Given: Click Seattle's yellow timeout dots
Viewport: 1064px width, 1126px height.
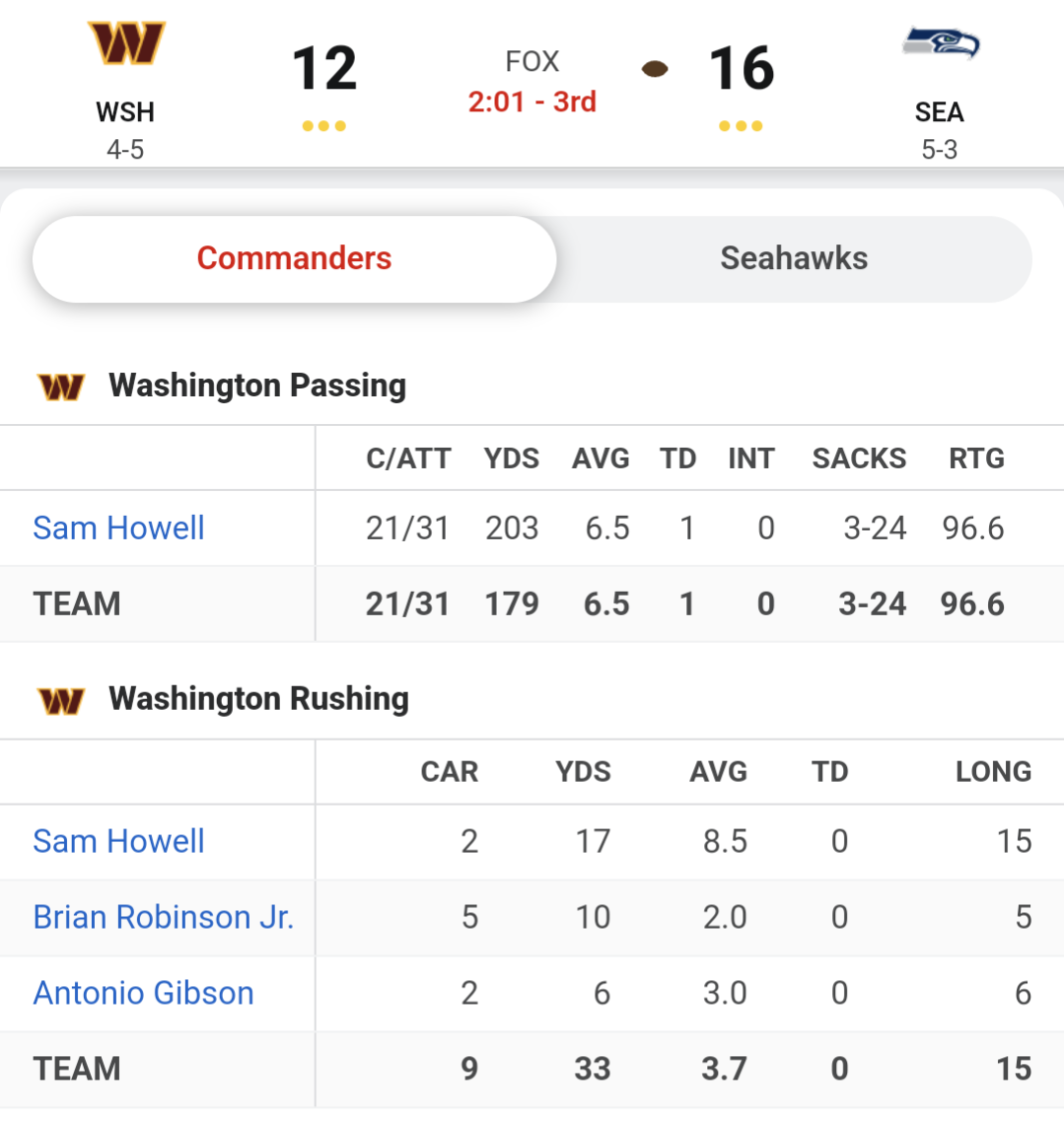Looking at the screenshot, I should pyautogui.click(x=741, y=125).
